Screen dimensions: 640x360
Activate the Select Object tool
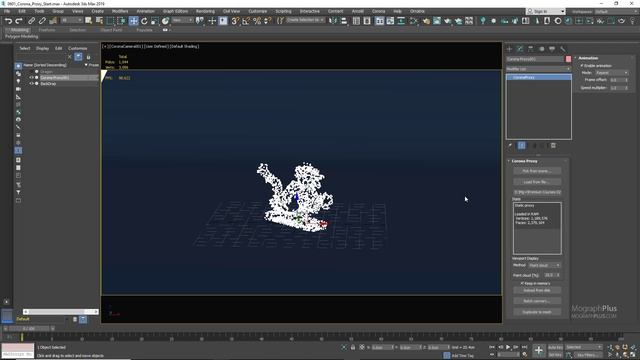89,21
